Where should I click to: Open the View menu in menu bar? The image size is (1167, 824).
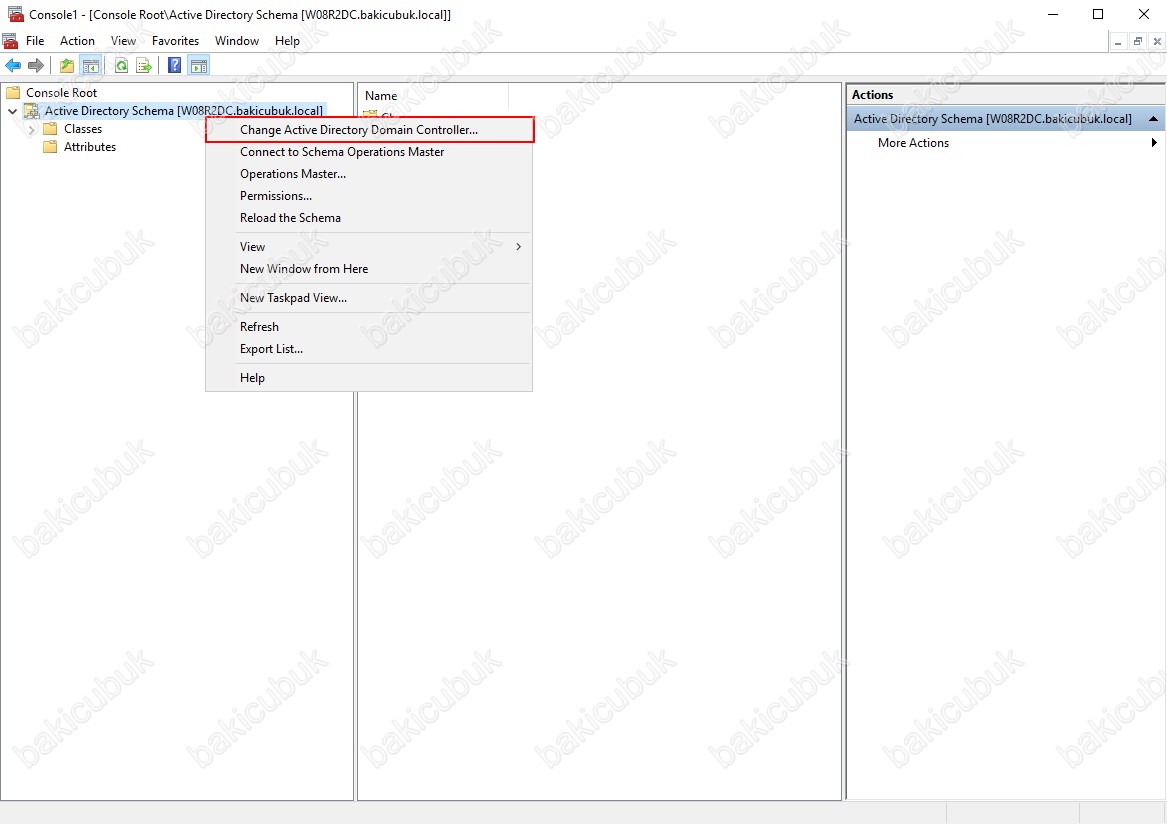[x=124, y=41]
